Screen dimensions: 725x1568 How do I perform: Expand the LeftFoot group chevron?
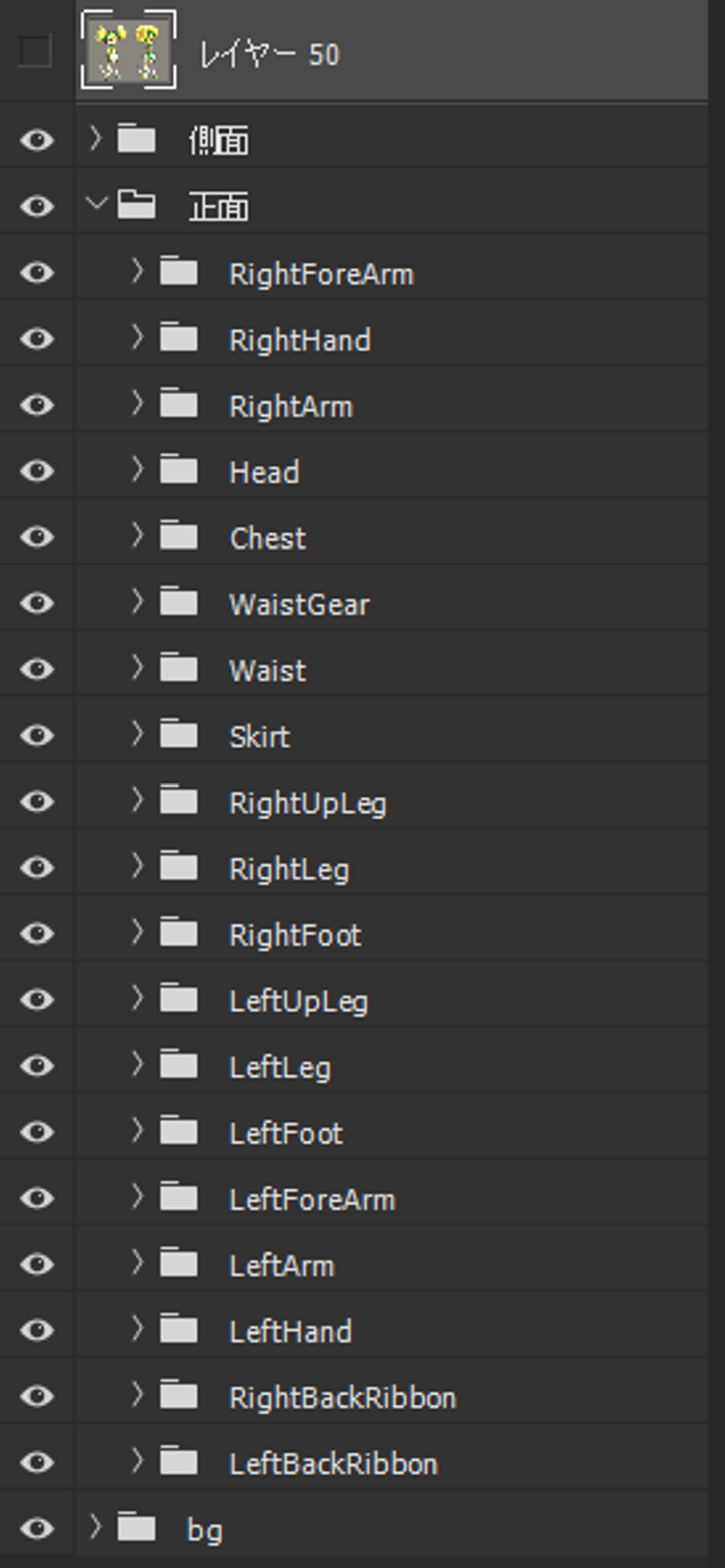137,1131
